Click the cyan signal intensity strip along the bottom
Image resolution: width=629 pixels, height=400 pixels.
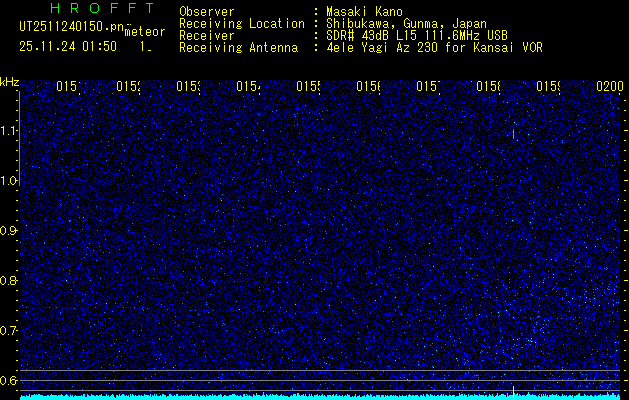[x=320, y=397]
